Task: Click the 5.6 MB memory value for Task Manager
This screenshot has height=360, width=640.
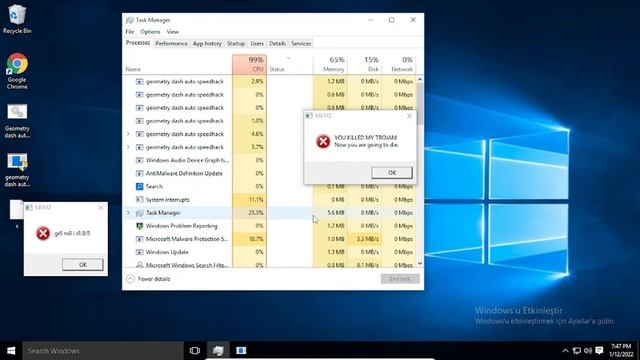Action: 336,213
